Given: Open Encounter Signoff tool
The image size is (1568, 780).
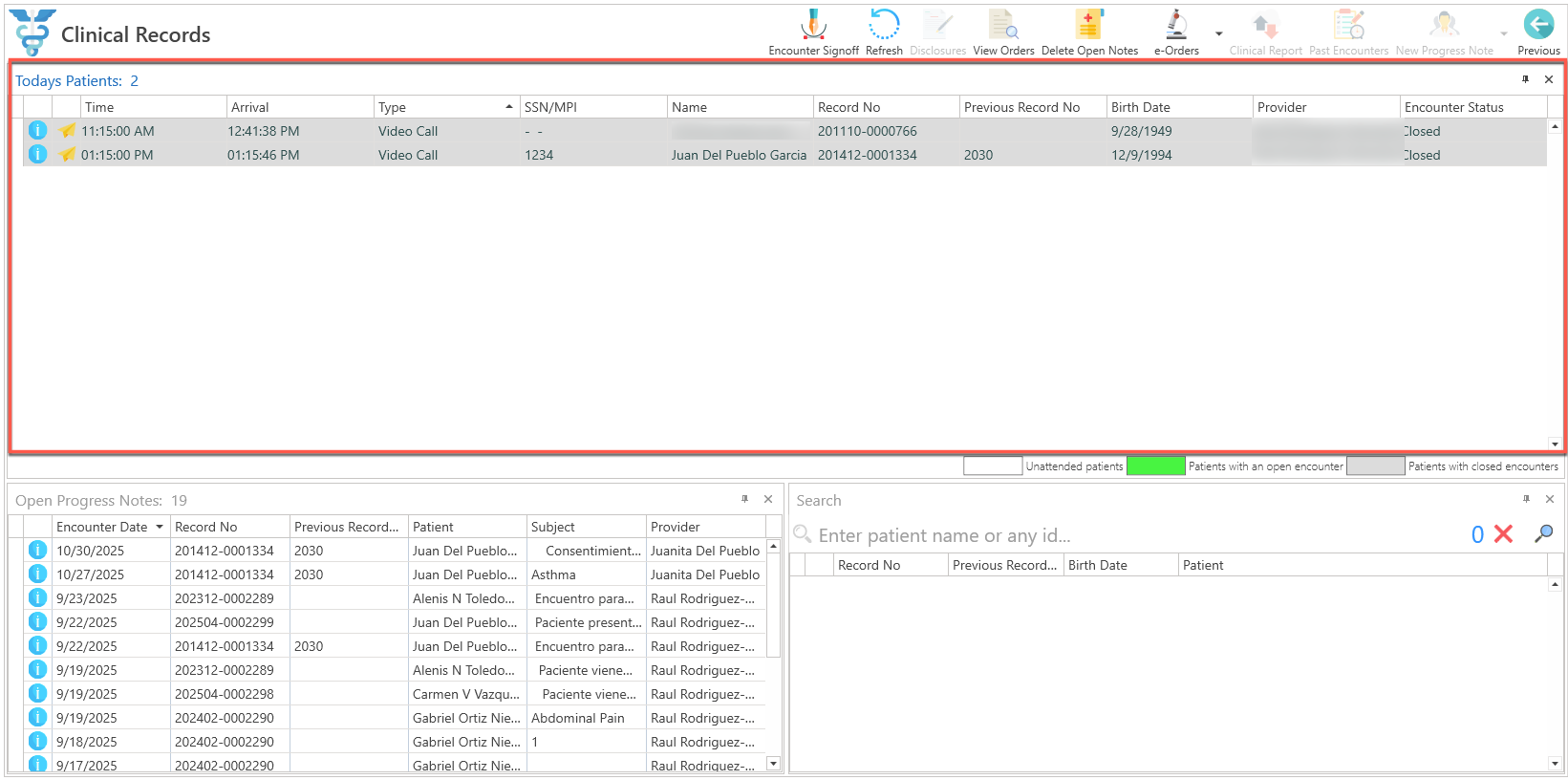Looking at the screenshot, I should [x=813, y=32].
